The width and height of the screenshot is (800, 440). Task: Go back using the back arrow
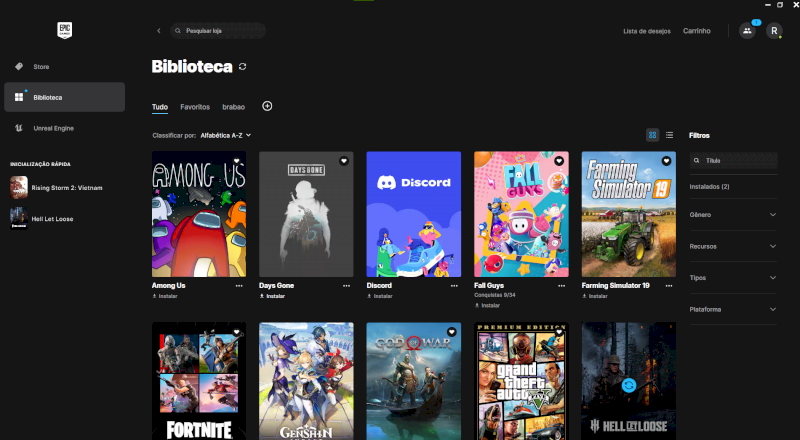(x=158, y=31)
